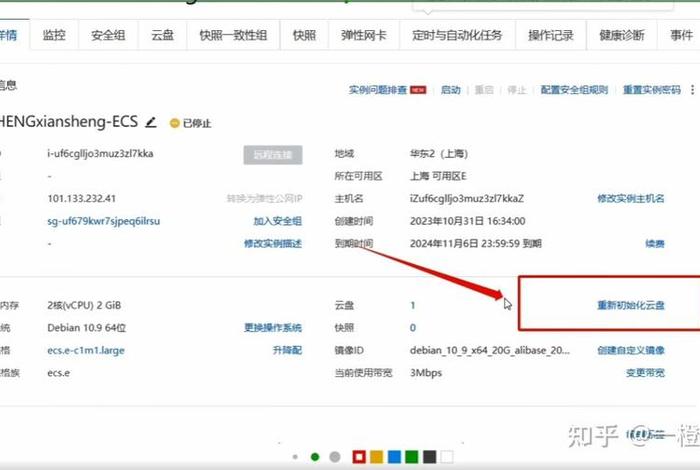
Task: View the 健康诊断 tab
Action: [622, 35]
